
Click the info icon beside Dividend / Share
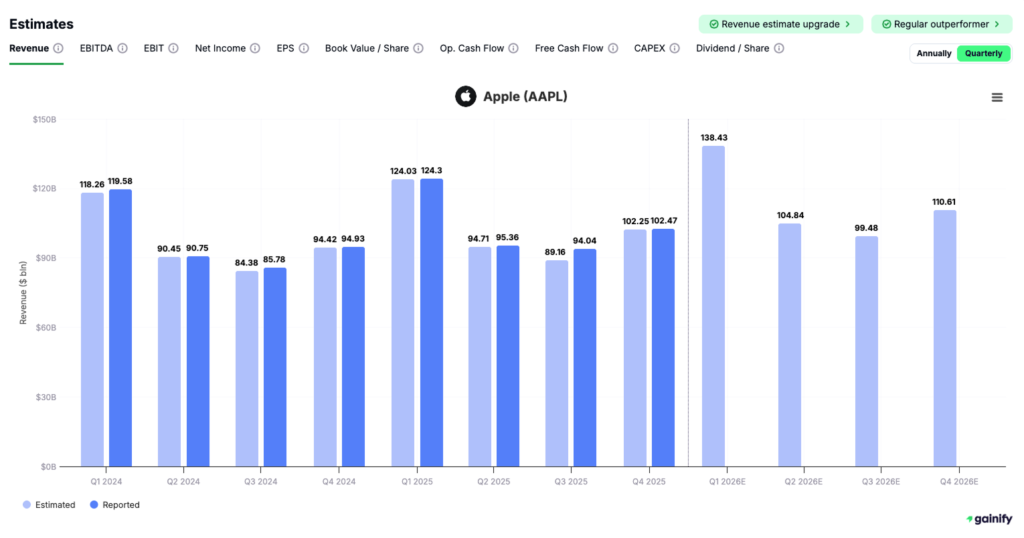(x=778, y=48)
